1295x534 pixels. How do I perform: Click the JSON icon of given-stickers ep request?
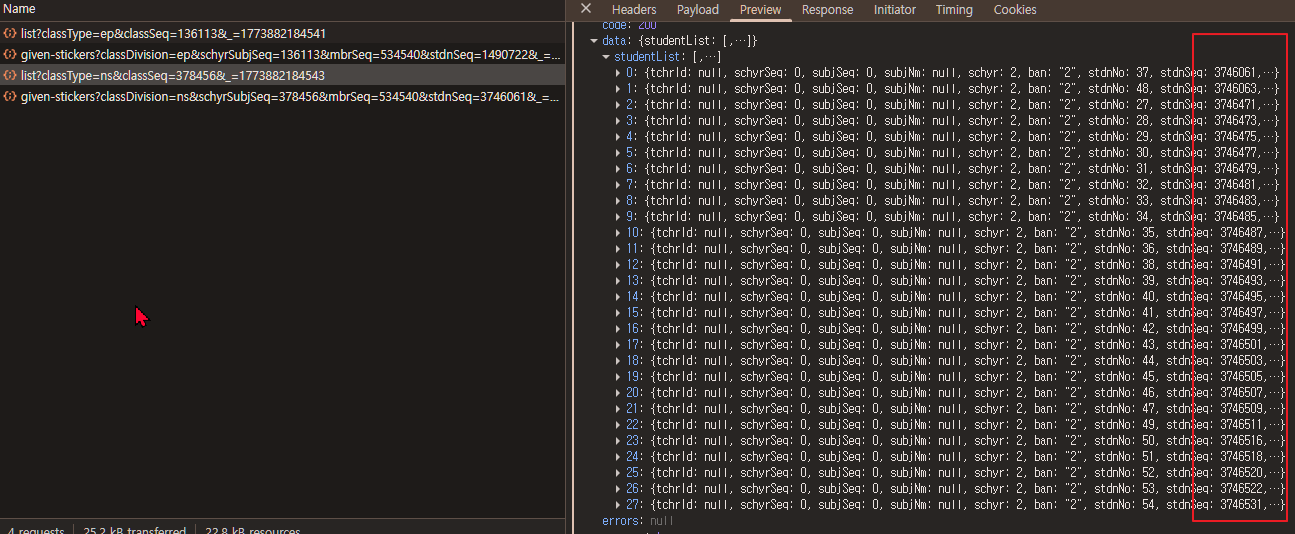[x=10, y=55]
